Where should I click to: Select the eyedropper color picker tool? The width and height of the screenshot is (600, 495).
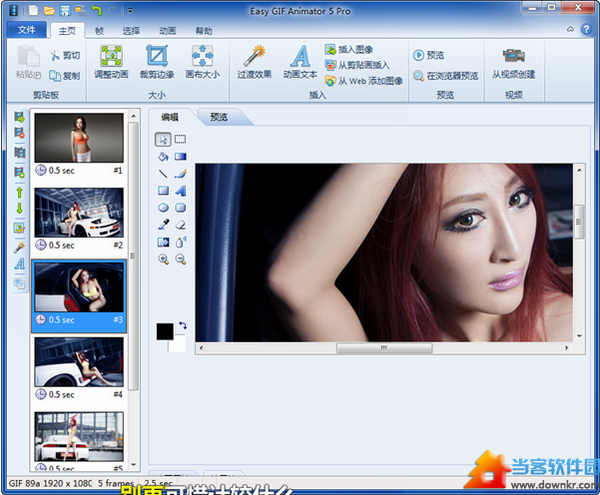point(164,225)
